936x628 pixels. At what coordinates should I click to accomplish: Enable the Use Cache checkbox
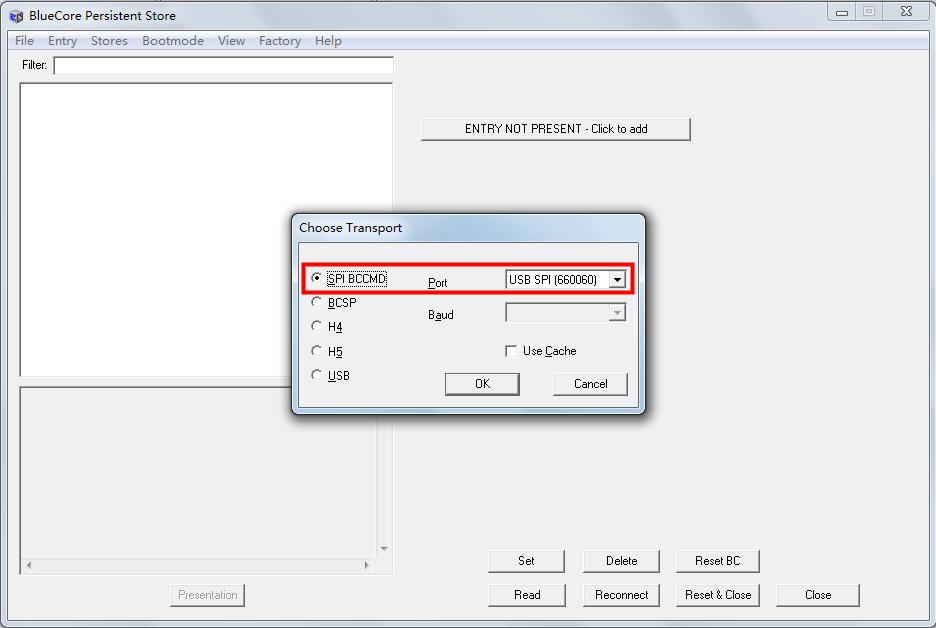click(511, 351)
